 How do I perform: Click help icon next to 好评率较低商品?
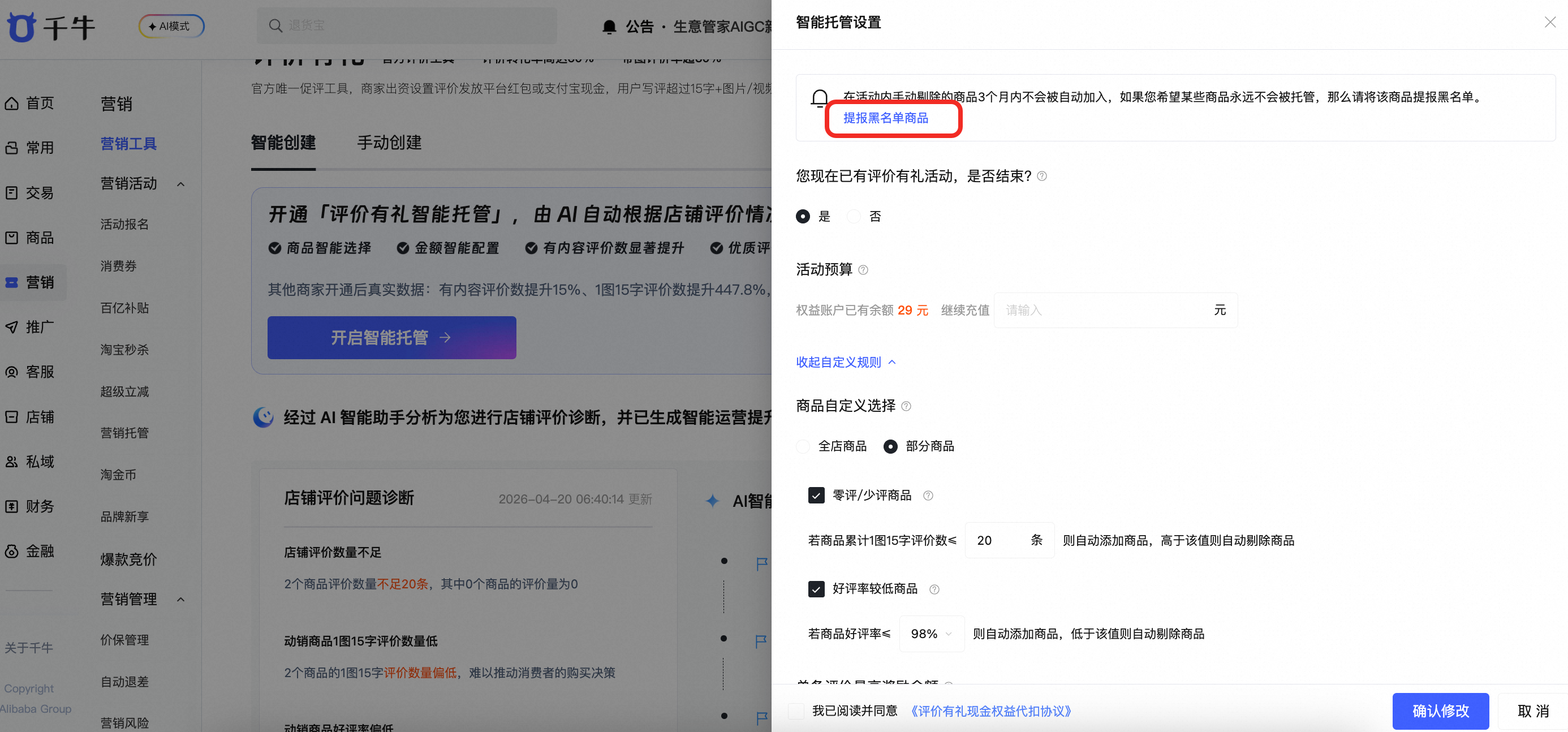pyautogui.click(x=934, y=589)
